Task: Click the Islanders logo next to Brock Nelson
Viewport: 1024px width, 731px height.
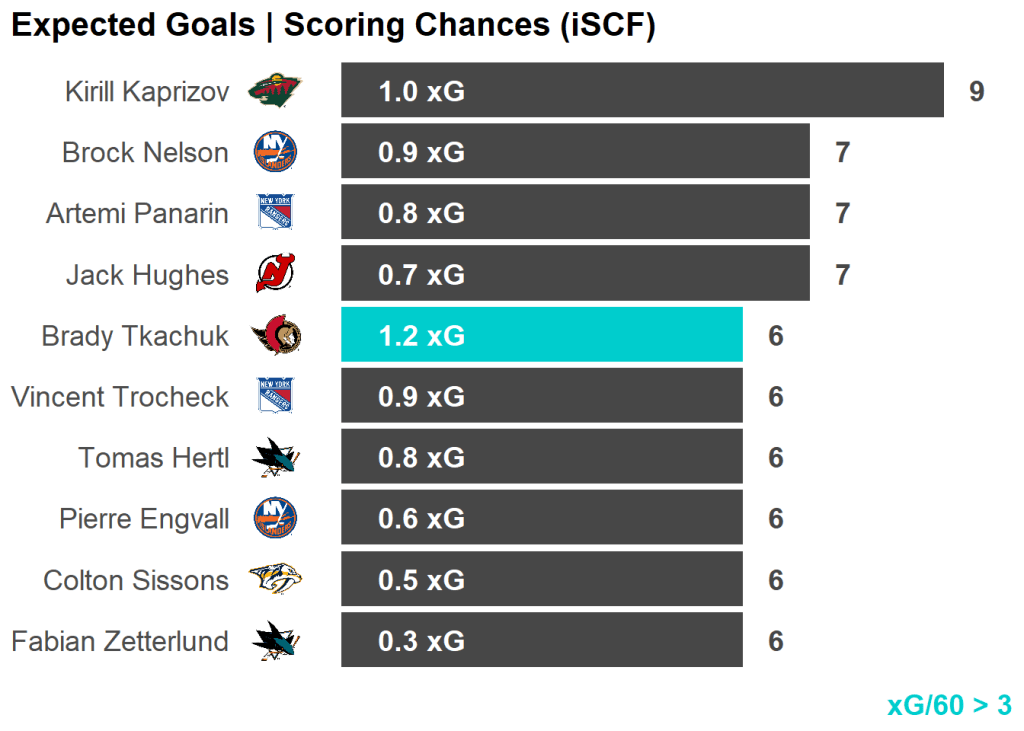Action: (275, 152)
